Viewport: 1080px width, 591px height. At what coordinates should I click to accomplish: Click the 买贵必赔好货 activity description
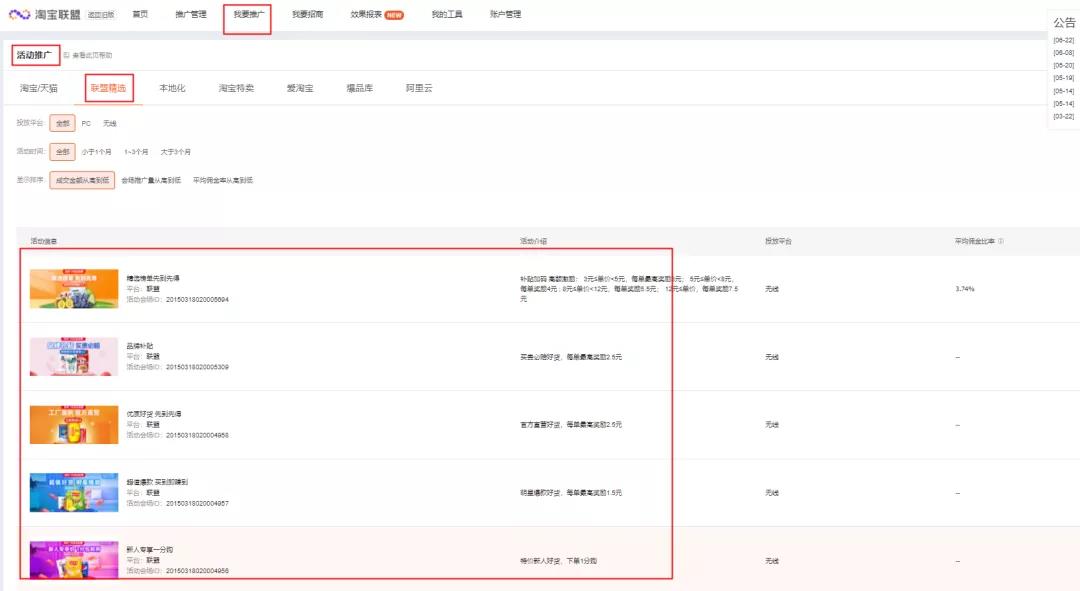[x=571, y=357]
